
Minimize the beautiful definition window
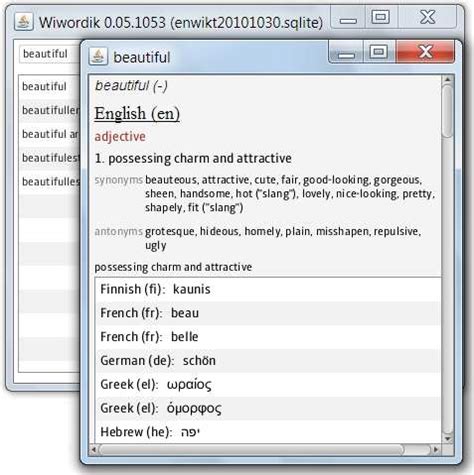346,53
